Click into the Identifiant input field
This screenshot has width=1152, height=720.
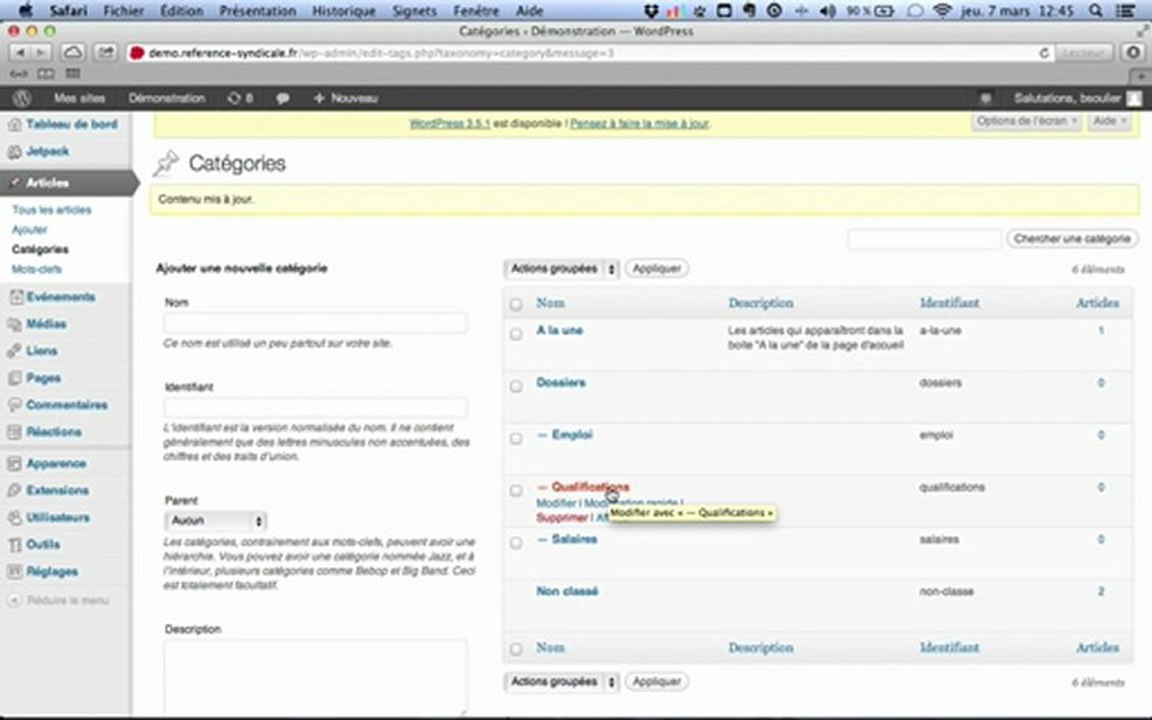[315, 408]
